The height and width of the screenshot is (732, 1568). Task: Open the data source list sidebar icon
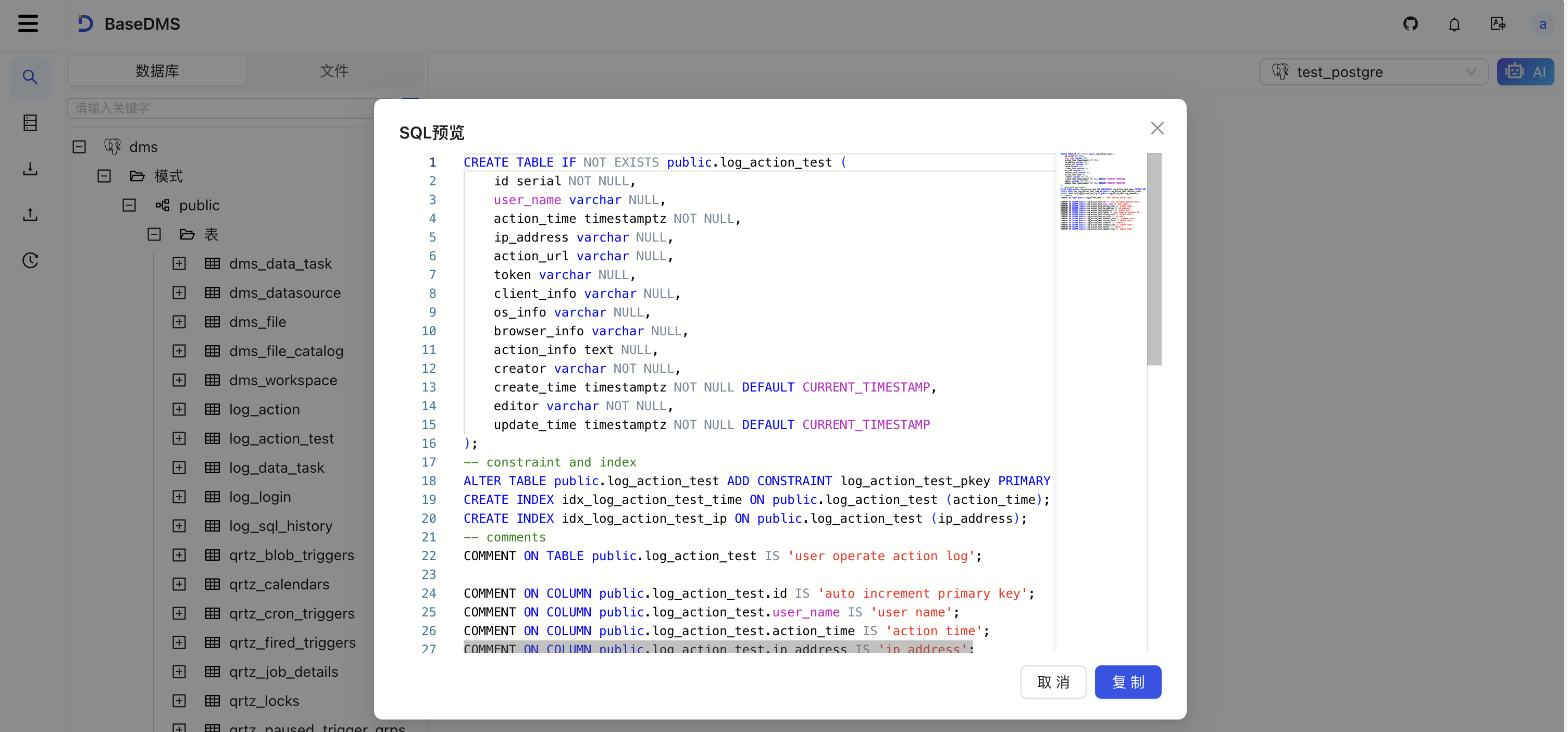30,123
